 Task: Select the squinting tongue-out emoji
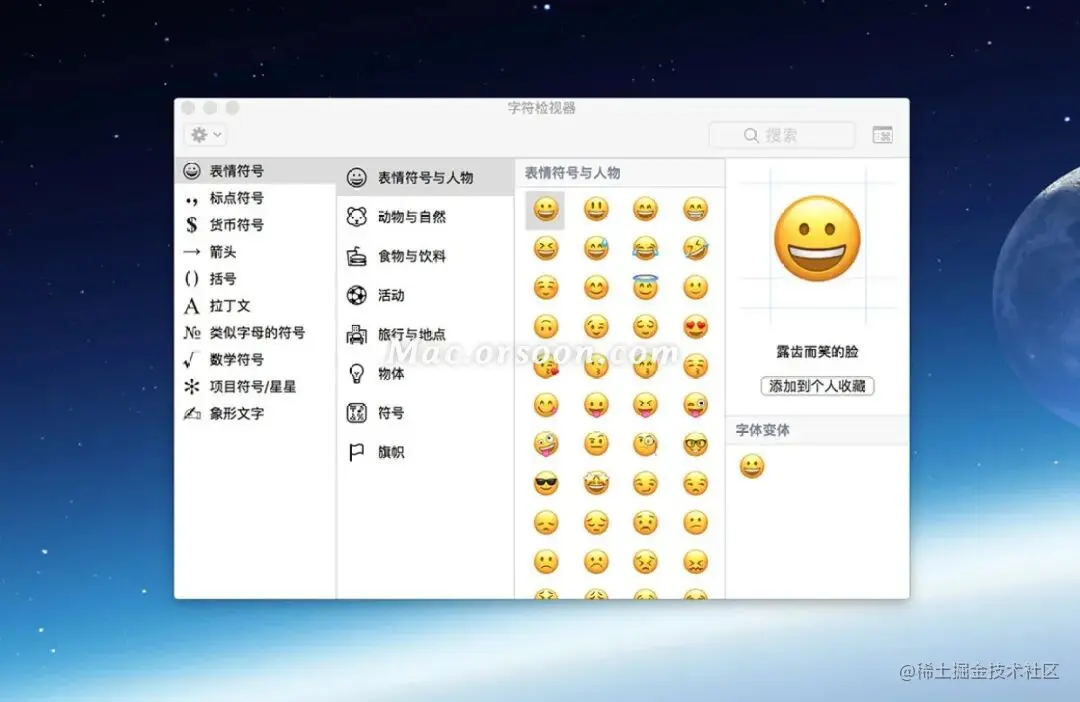point(645,406)
